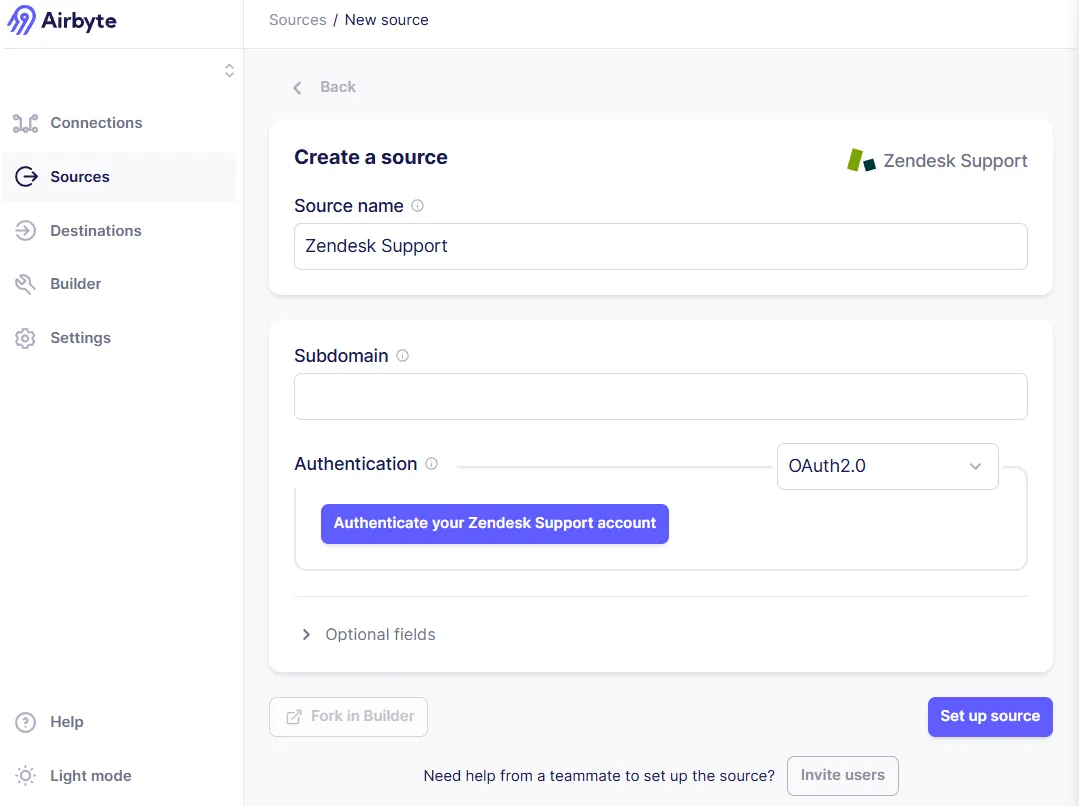Open the Sources menu label

click(80, 177)
